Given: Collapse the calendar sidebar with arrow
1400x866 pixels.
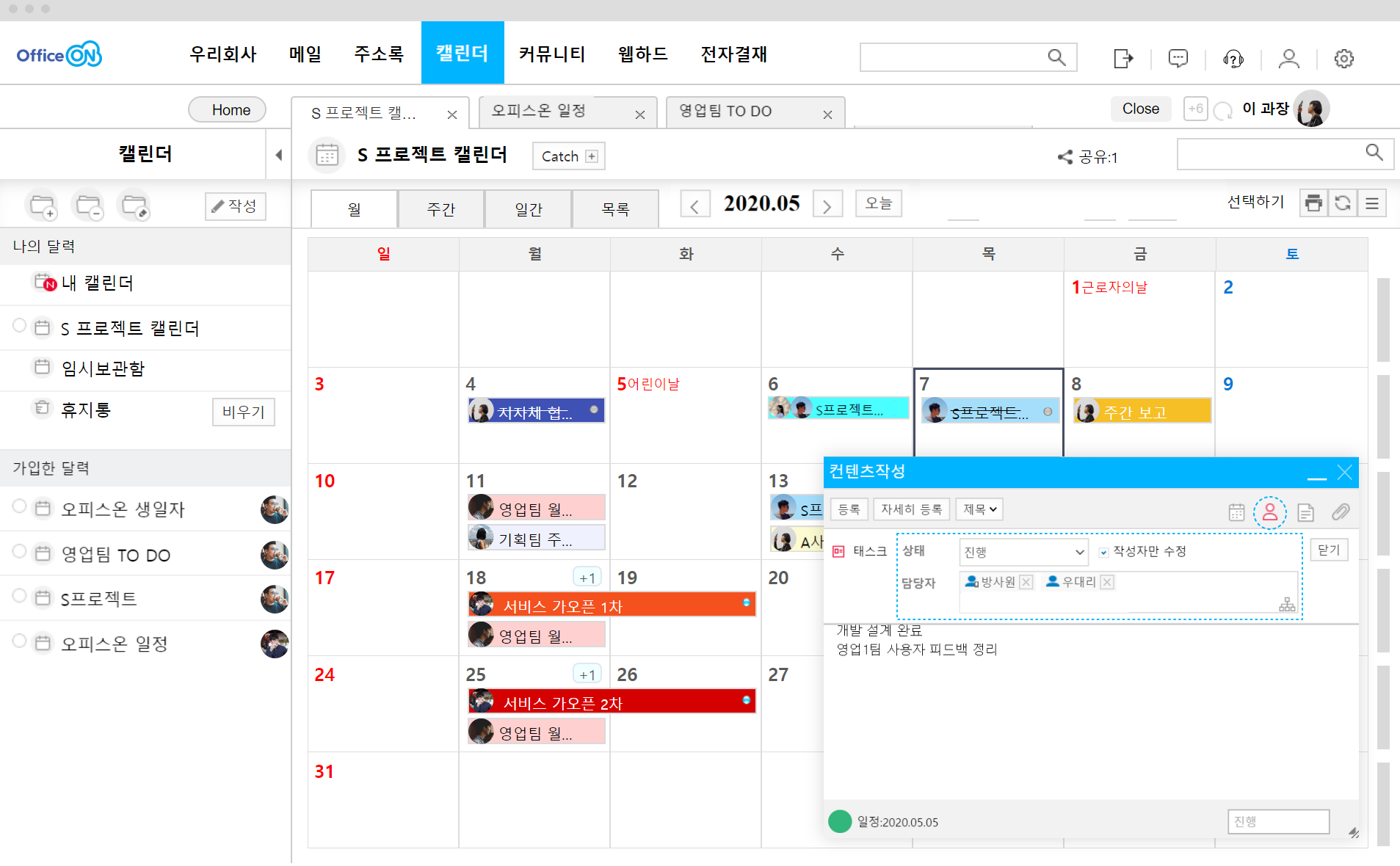Looking at the screenshot, I should (x=279, y=155).
